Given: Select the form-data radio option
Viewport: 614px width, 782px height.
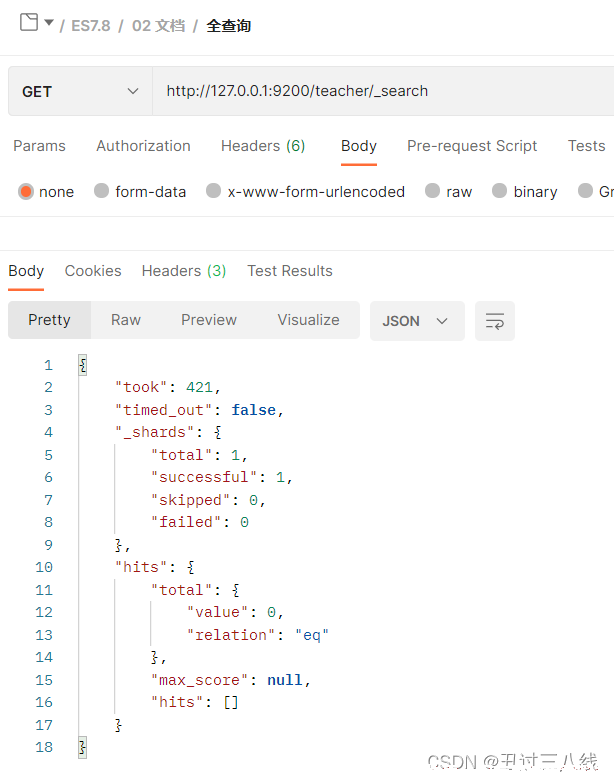Looking at the screenshot, I should [101, 191].
